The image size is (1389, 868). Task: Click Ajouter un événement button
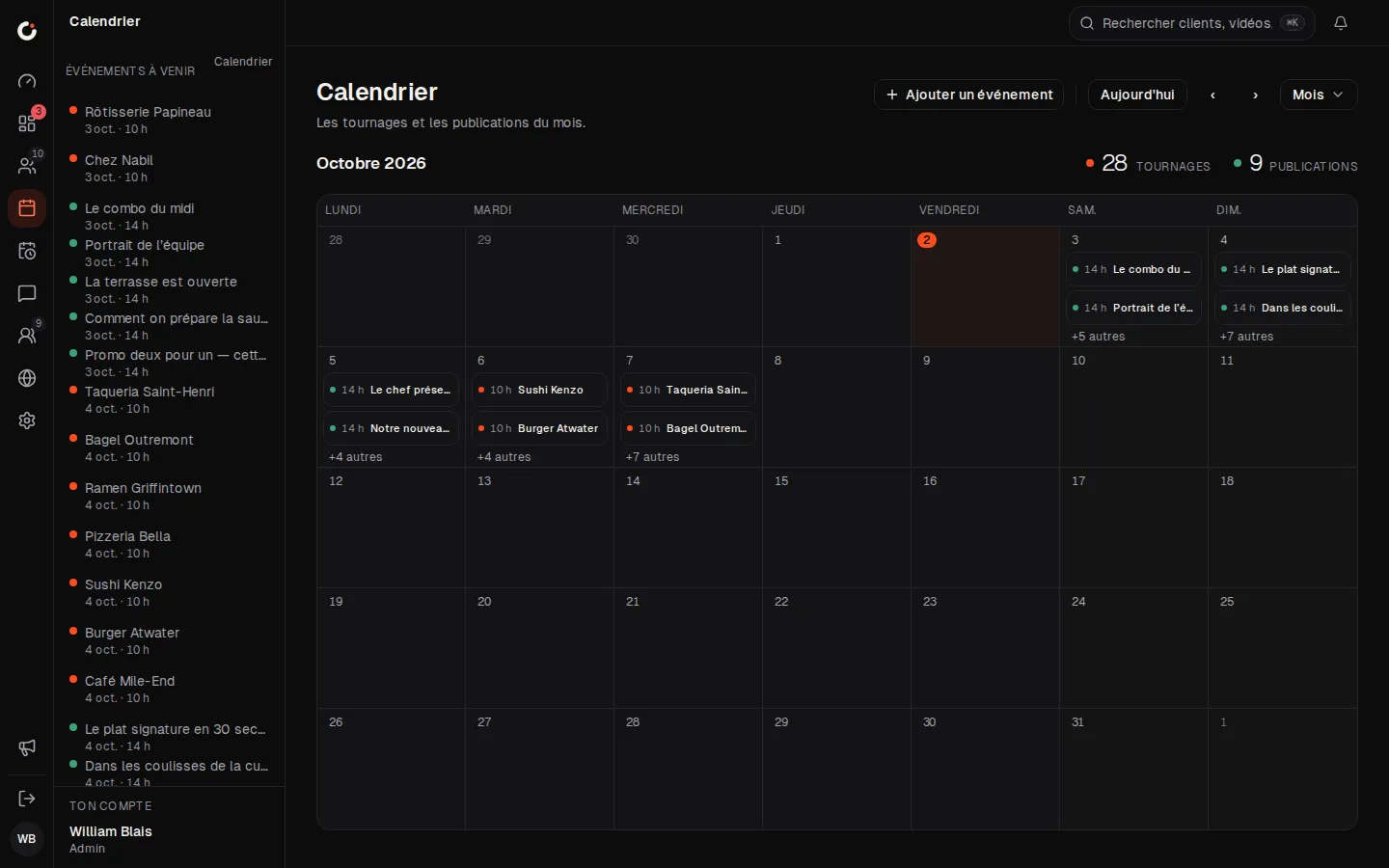968,95
